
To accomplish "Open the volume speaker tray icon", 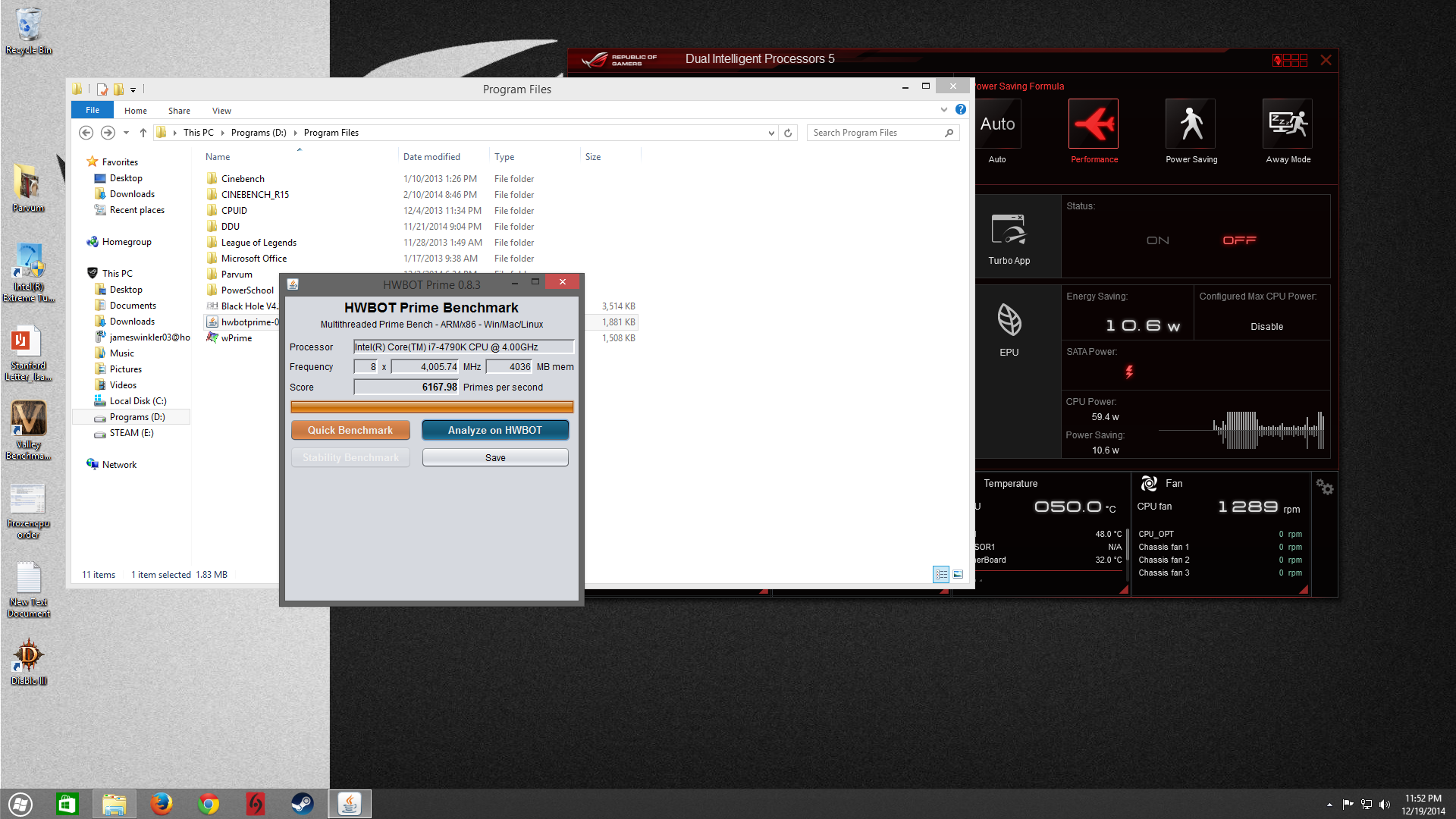I will (x=1385, y=804).
